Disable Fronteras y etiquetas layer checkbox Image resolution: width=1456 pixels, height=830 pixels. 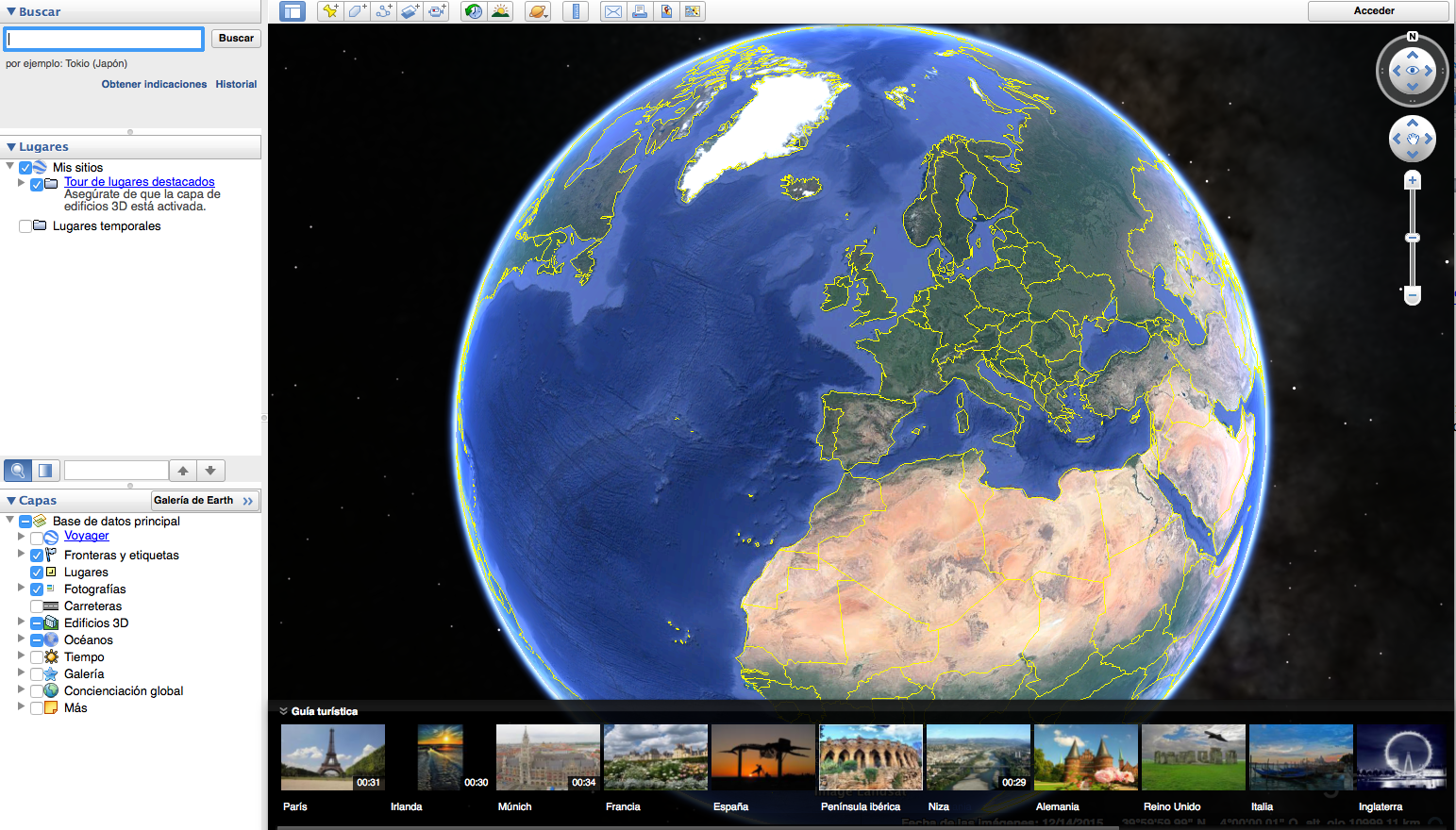tap(37, 556)
